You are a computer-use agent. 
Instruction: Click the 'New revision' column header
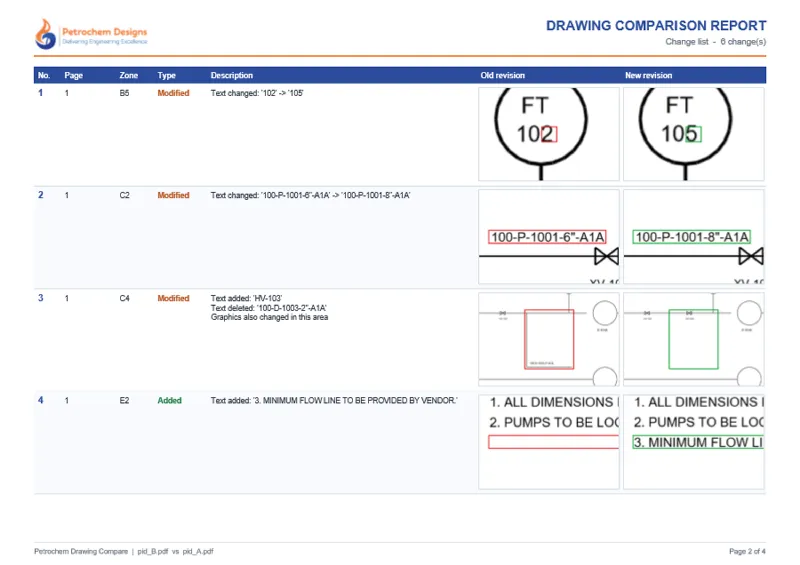pos(648,76)
